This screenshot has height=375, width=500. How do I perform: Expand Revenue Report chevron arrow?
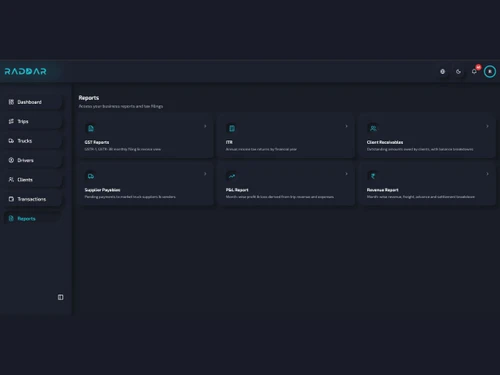click(x=487, y=174)
